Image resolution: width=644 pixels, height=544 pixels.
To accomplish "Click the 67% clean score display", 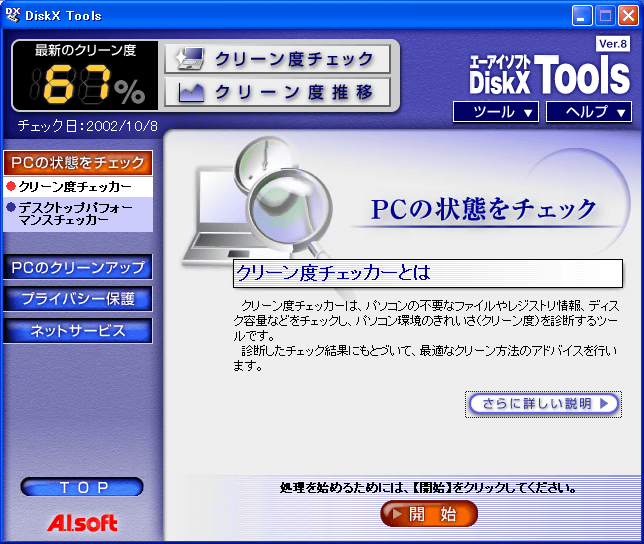I will coord(85,76).
